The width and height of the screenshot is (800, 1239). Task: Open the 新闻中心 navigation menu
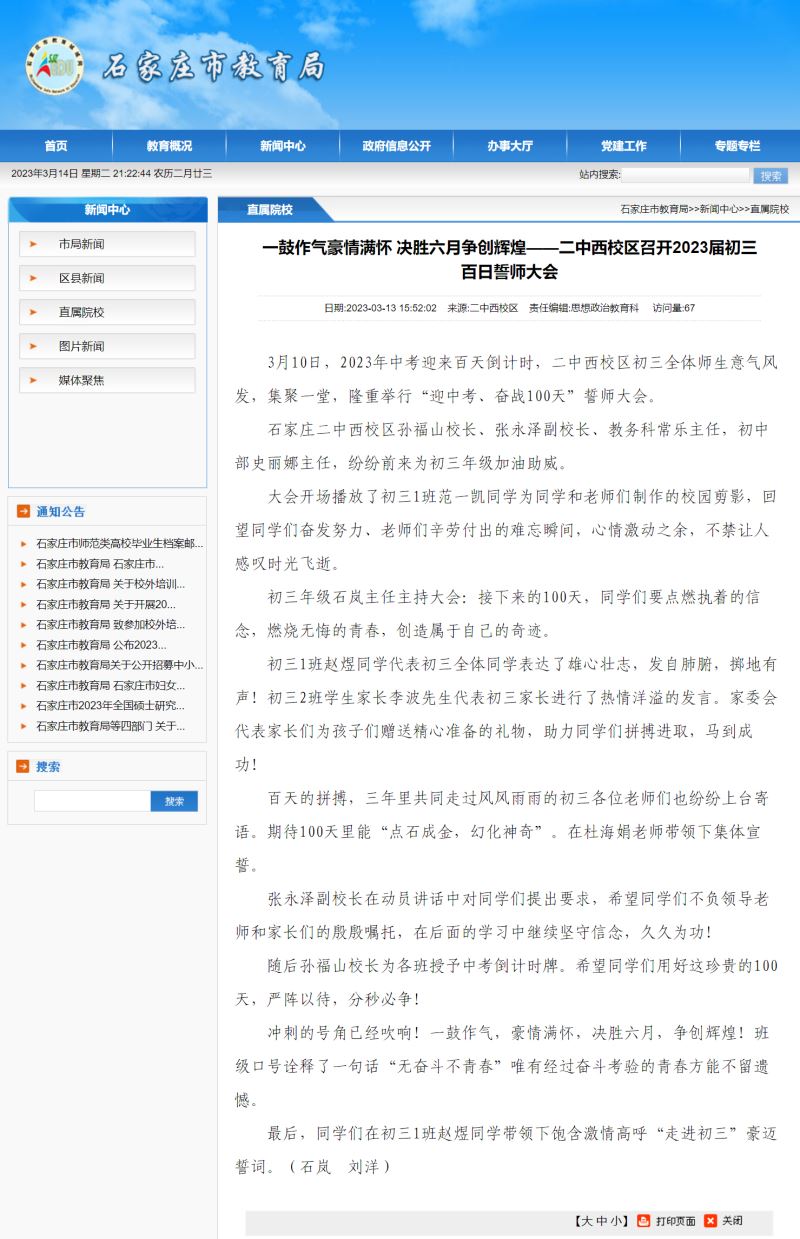click(283, 146)
